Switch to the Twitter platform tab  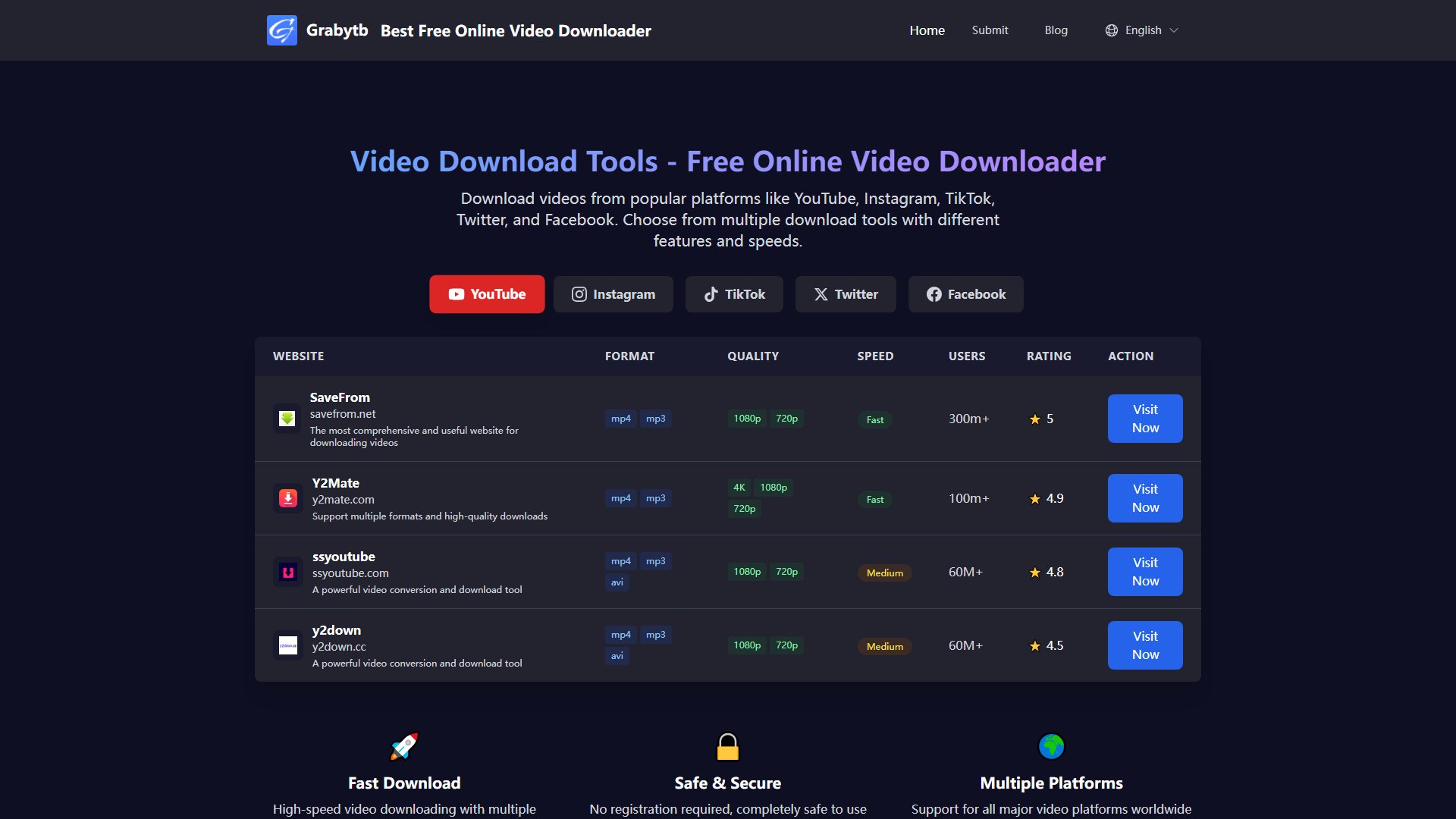point(846,294)
